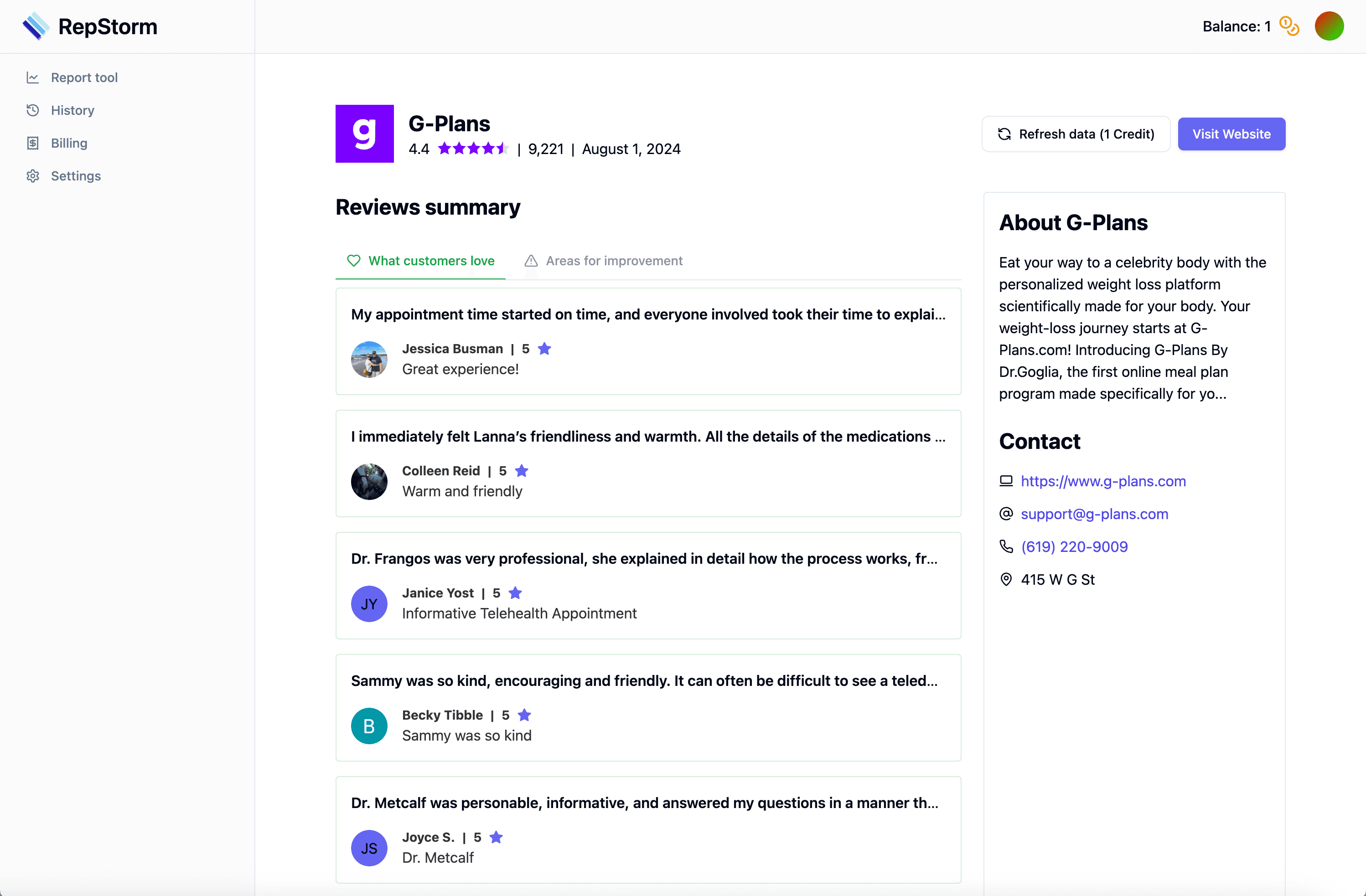Viewport: 1366px width, 896px height.
Task: Click the Report tool chart icon
Action: pyautogui.click(x=33, y=77)
